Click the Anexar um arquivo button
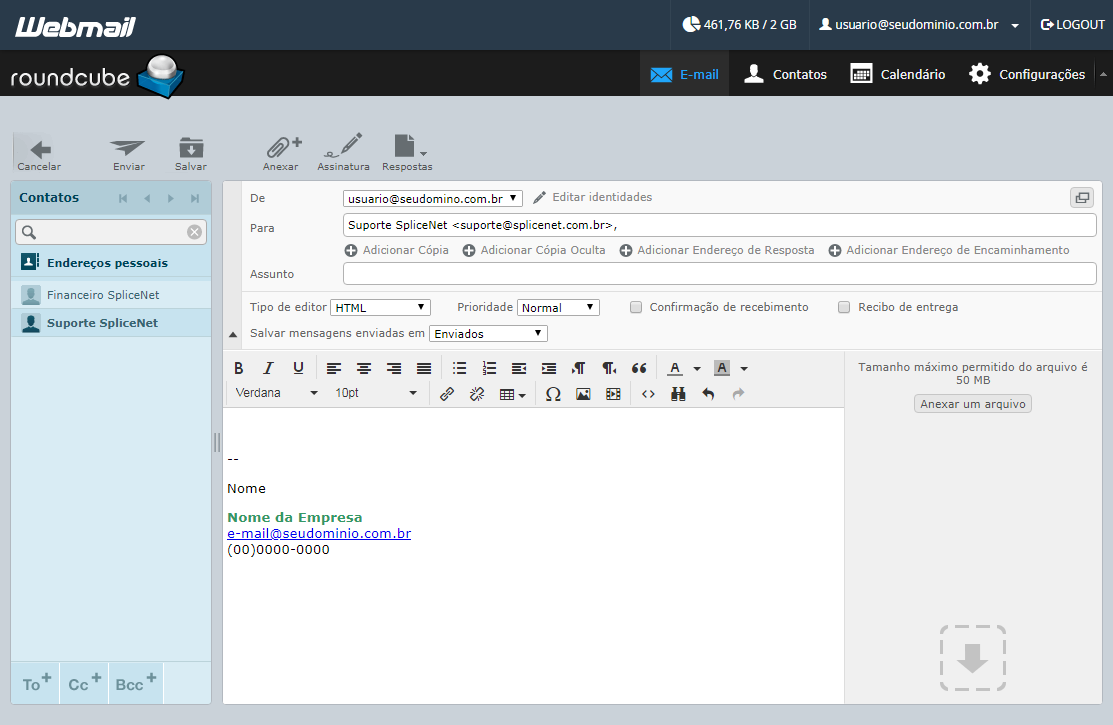 point(972,403)
